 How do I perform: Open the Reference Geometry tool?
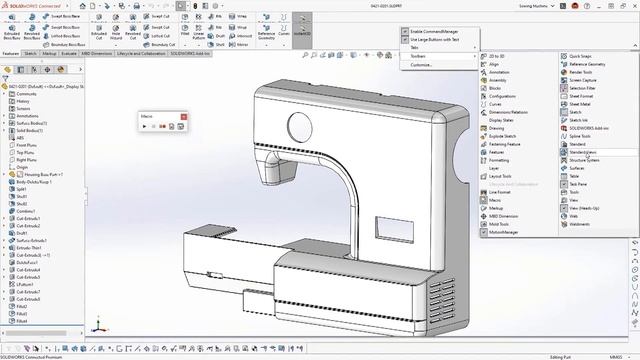266,32
